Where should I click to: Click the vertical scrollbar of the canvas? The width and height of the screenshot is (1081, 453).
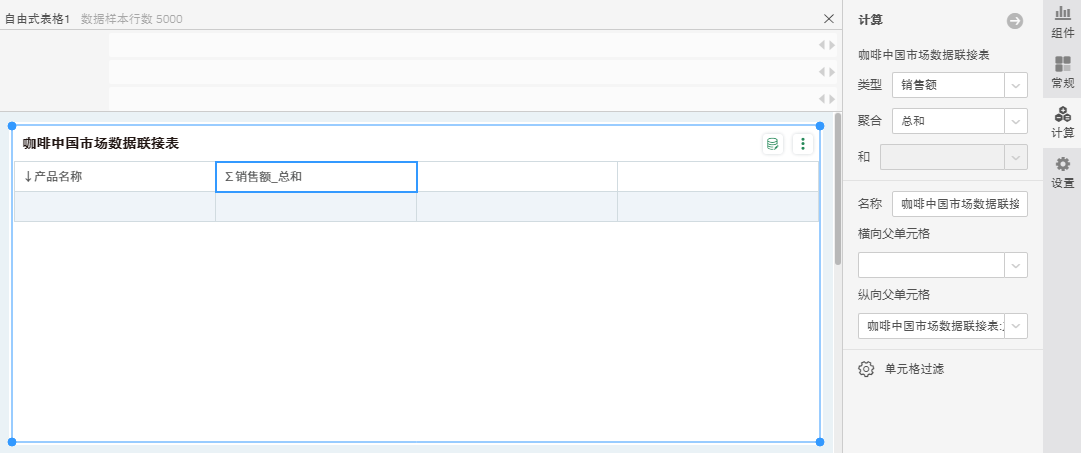(x=837, y=190)
